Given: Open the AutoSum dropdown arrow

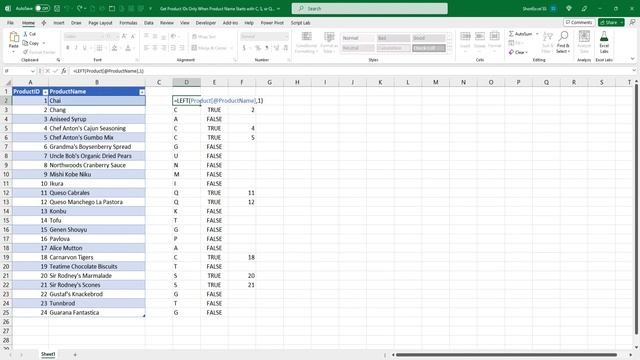Looking at the screenshot, I should tap(537, 34).
